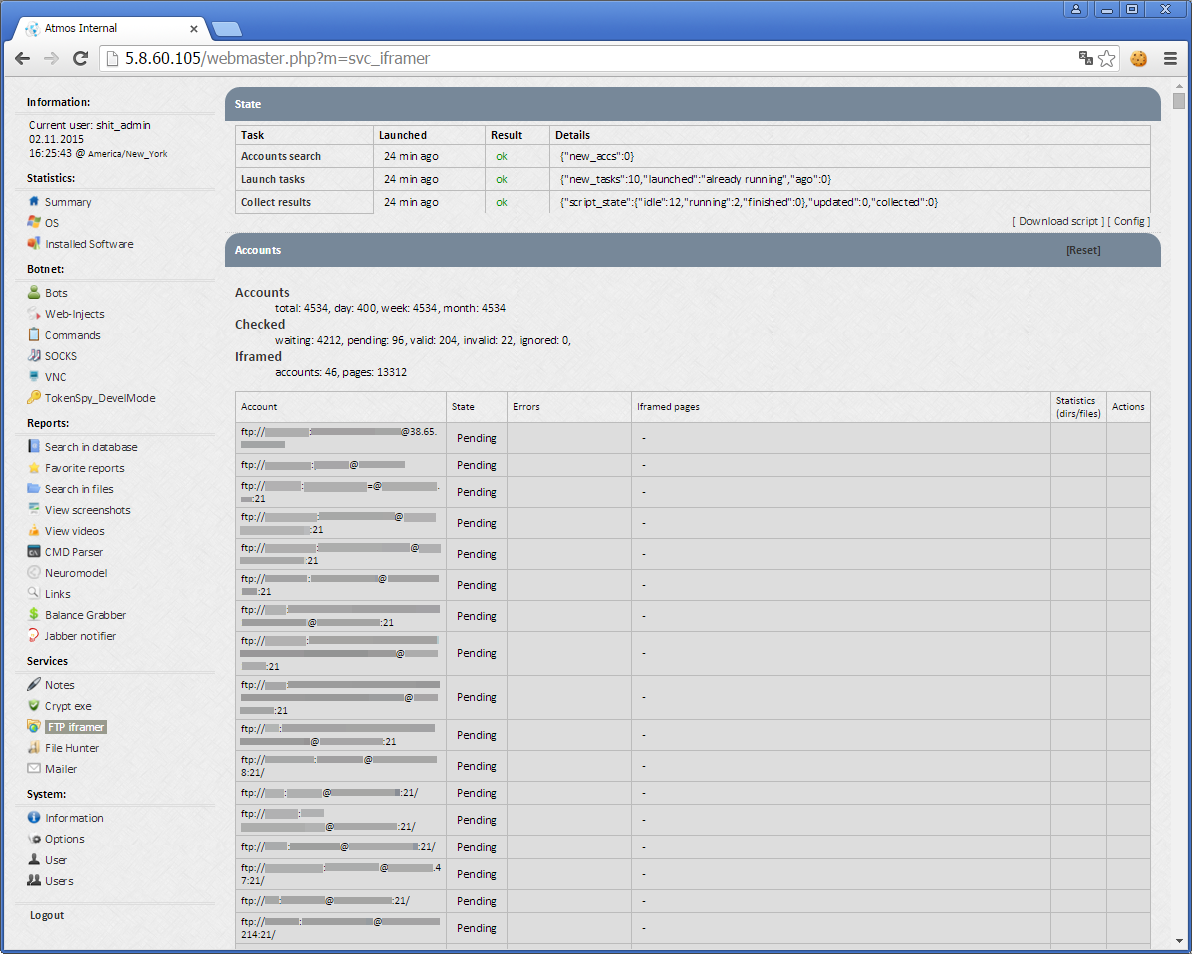Click the Links magnifier icon
The height and width of the screenshot is (954, 1192).
(33, 593)
